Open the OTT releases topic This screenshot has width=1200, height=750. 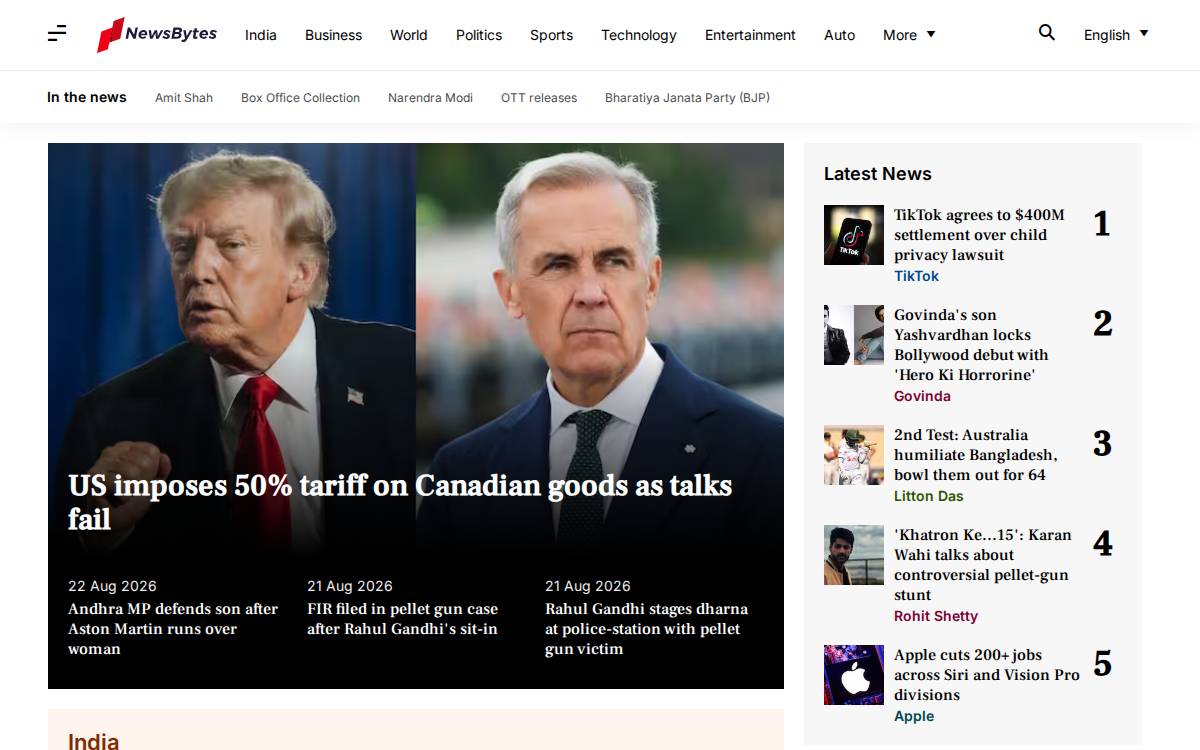539,98
